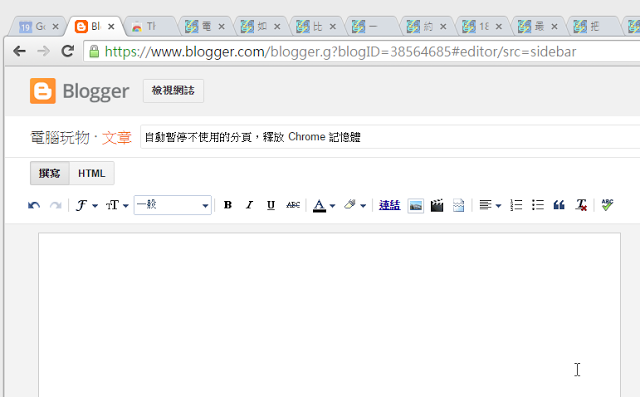Close the Google Calendar browser tab
This screenshot has height=397, width=640.
pos(56,27)
